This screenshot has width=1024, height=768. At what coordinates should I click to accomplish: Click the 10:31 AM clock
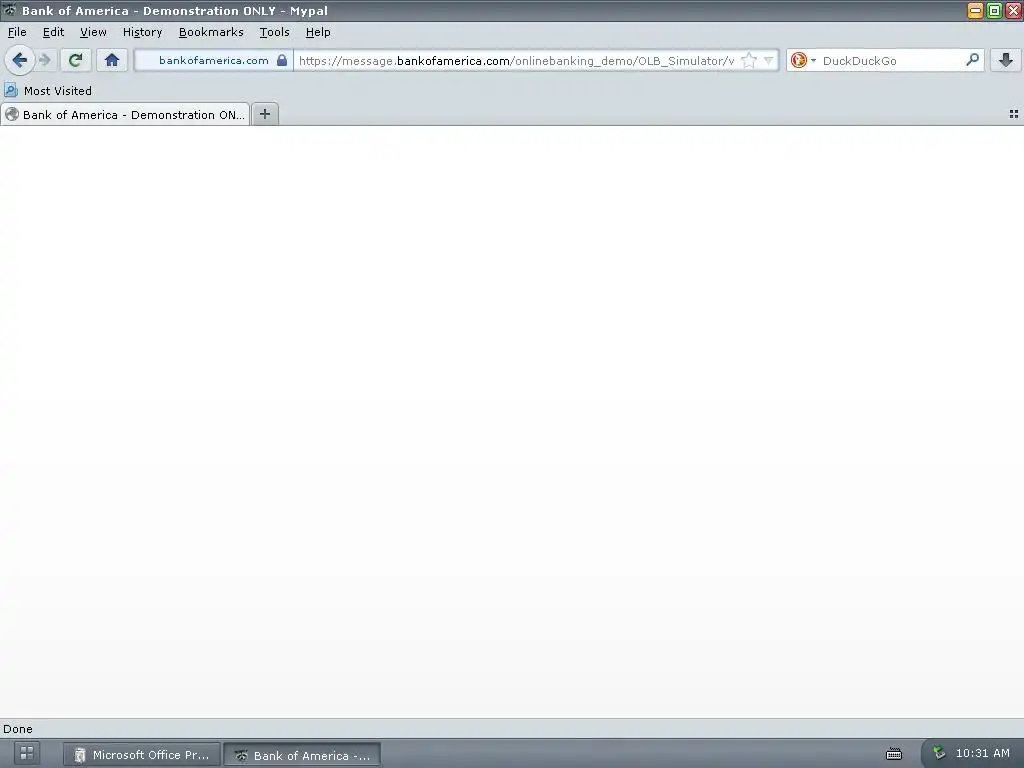982,753
